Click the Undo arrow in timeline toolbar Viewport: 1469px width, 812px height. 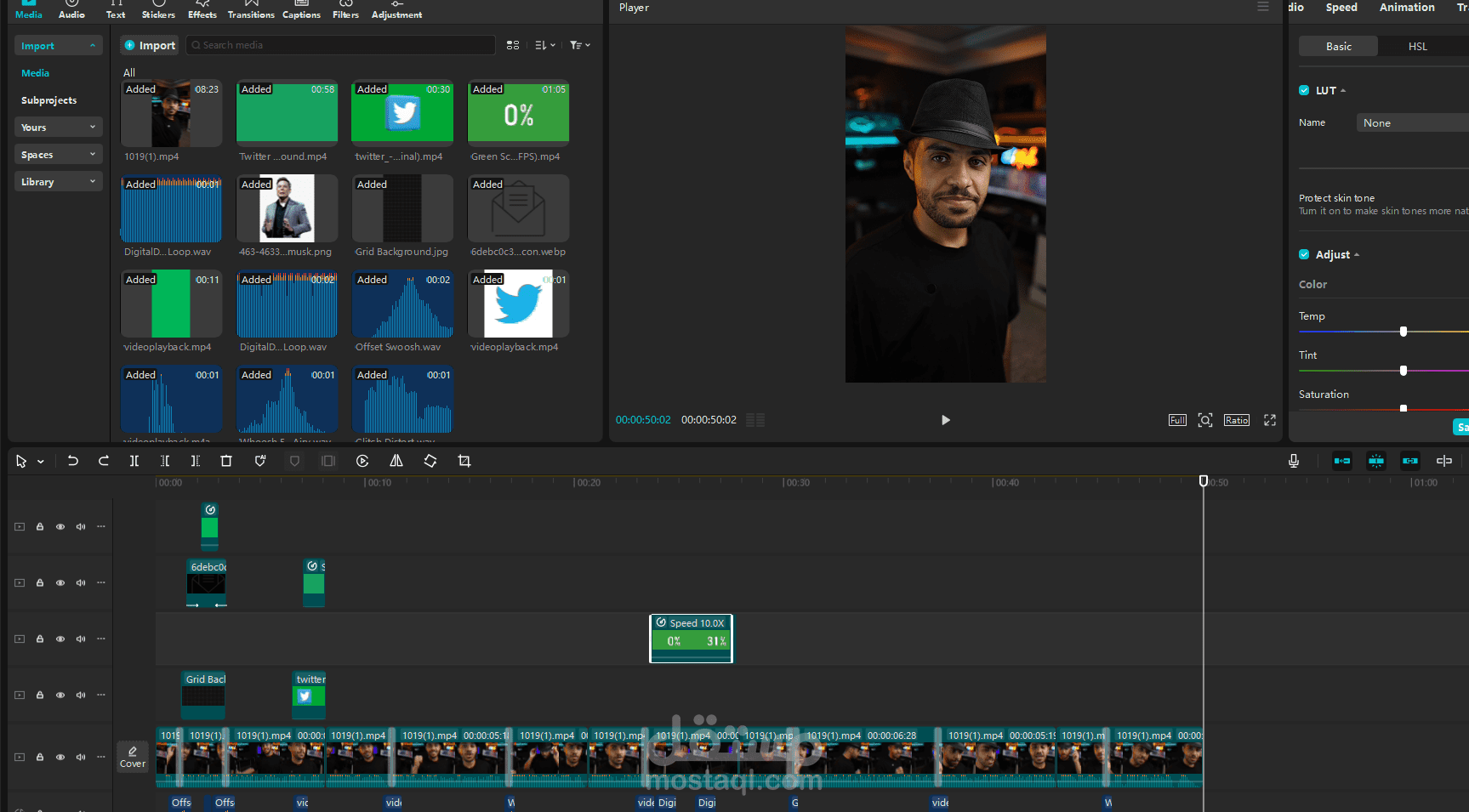point(73,461)
